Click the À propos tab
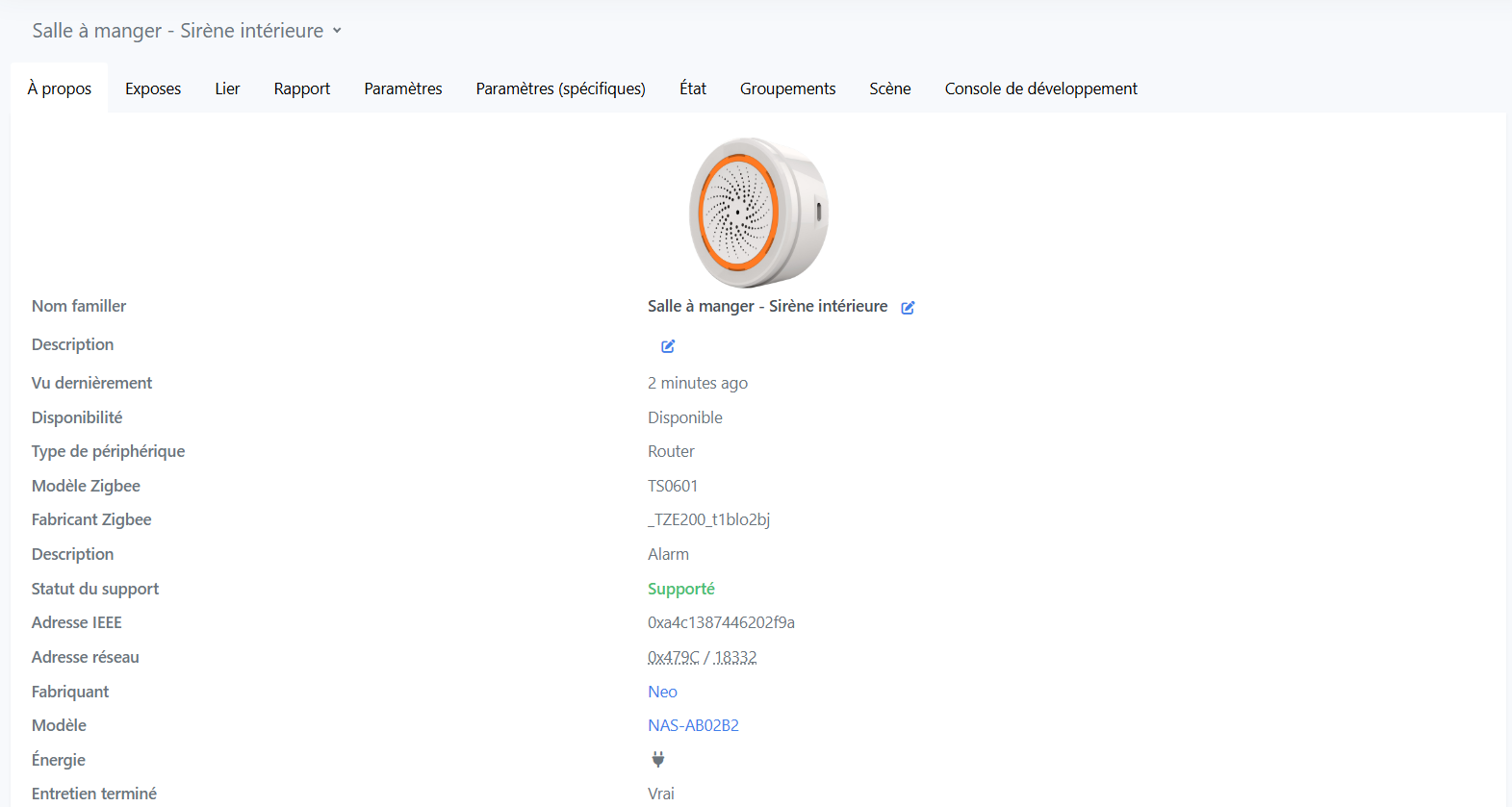This screenshot has height=807, width=1512. 60,88
